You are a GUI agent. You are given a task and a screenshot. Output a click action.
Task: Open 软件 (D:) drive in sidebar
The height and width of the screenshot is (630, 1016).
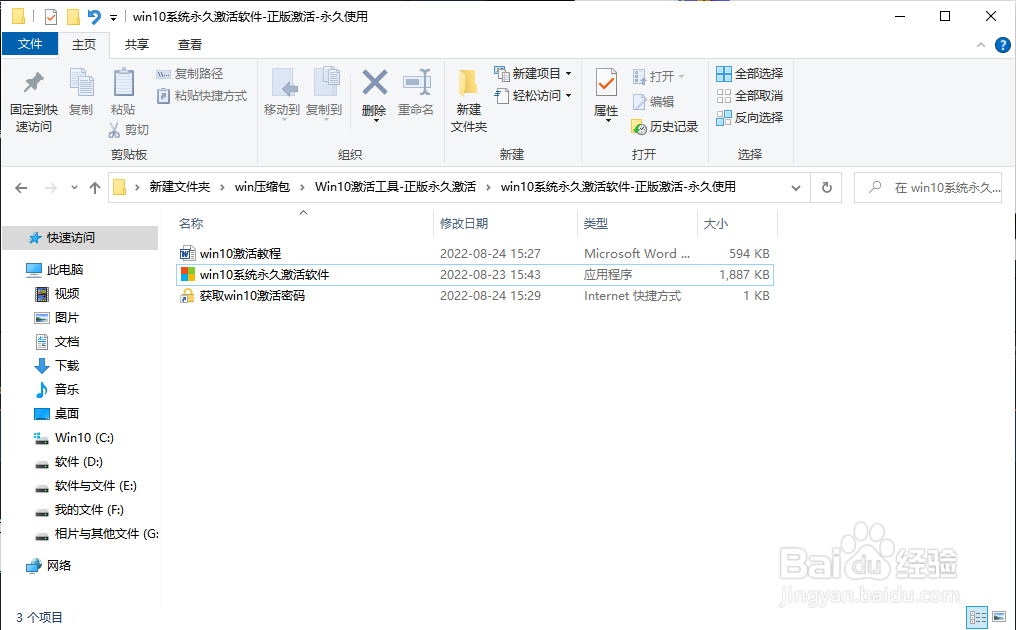(x=78, y=461)
